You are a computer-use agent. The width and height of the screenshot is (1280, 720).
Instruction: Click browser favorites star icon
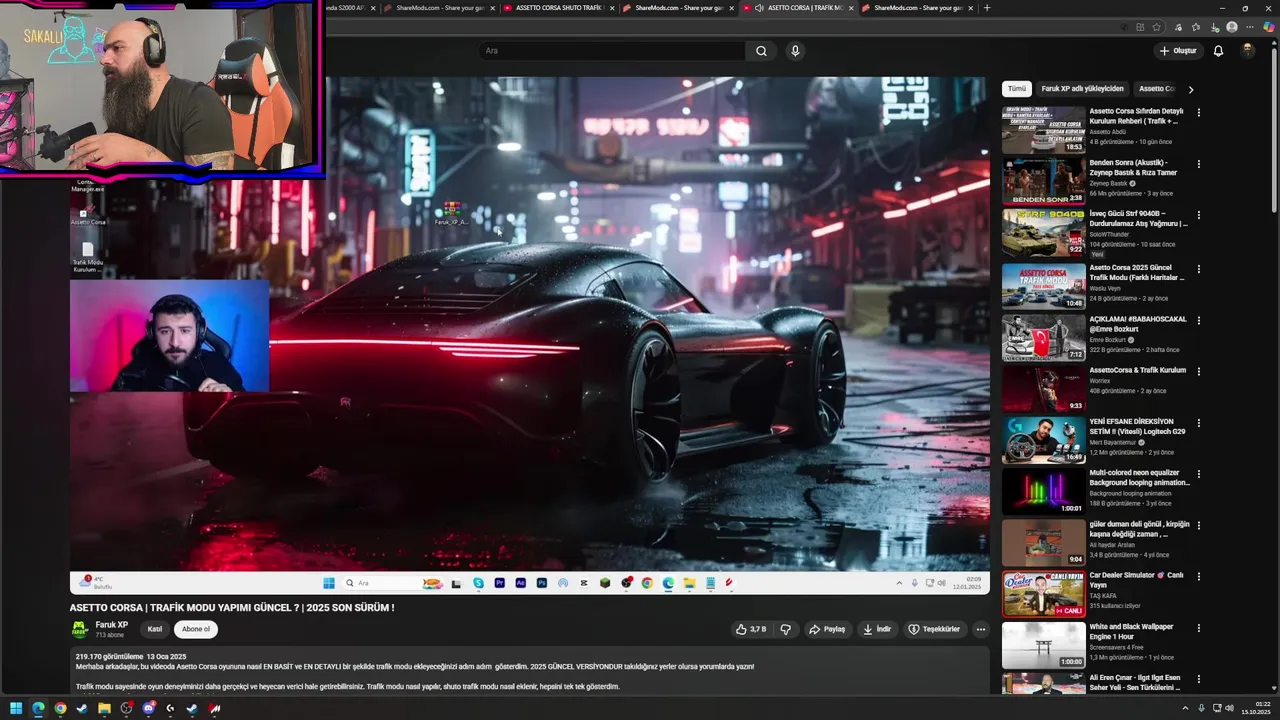coord(1156,27)
